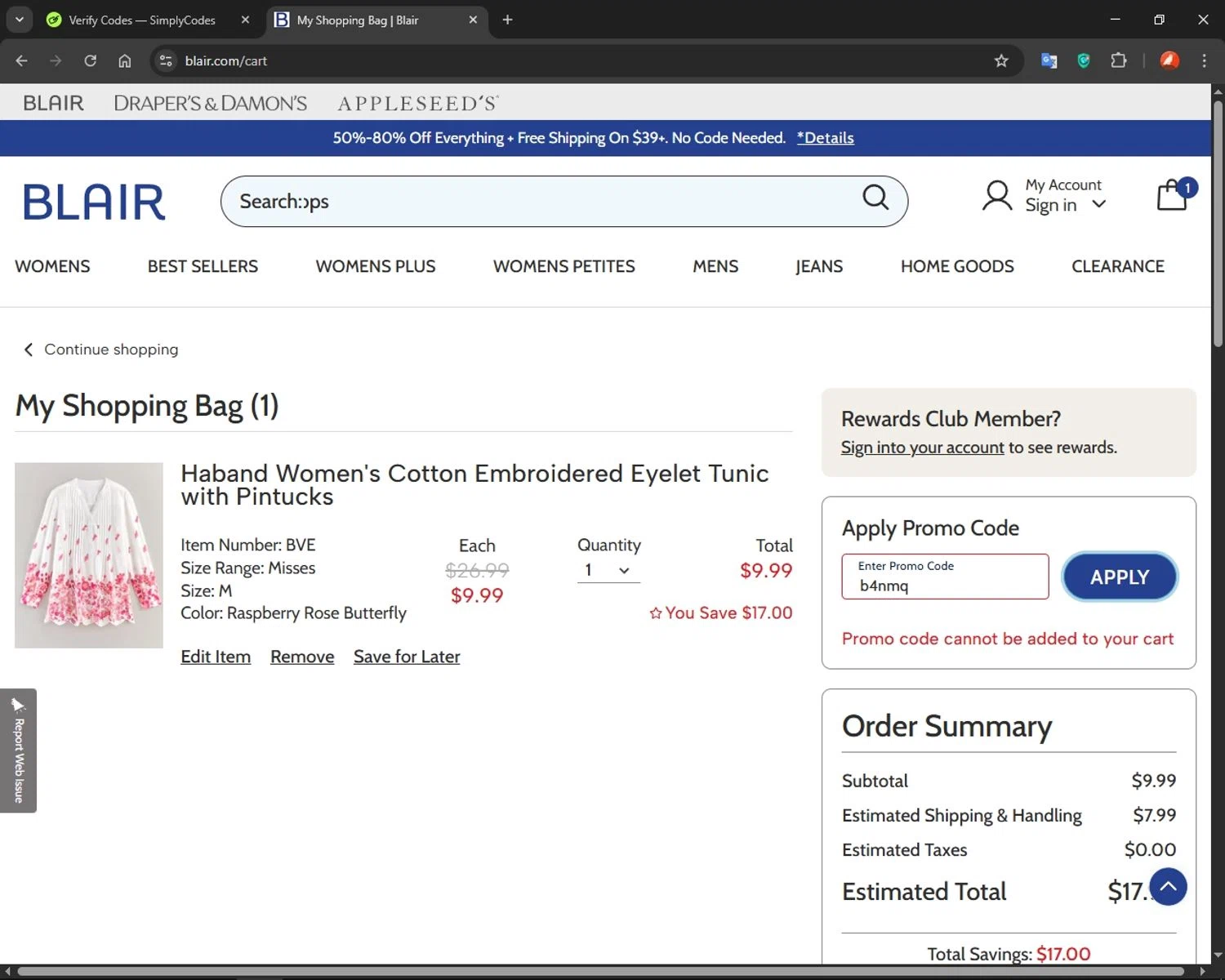View site information icon in address bar

[166, 60]
